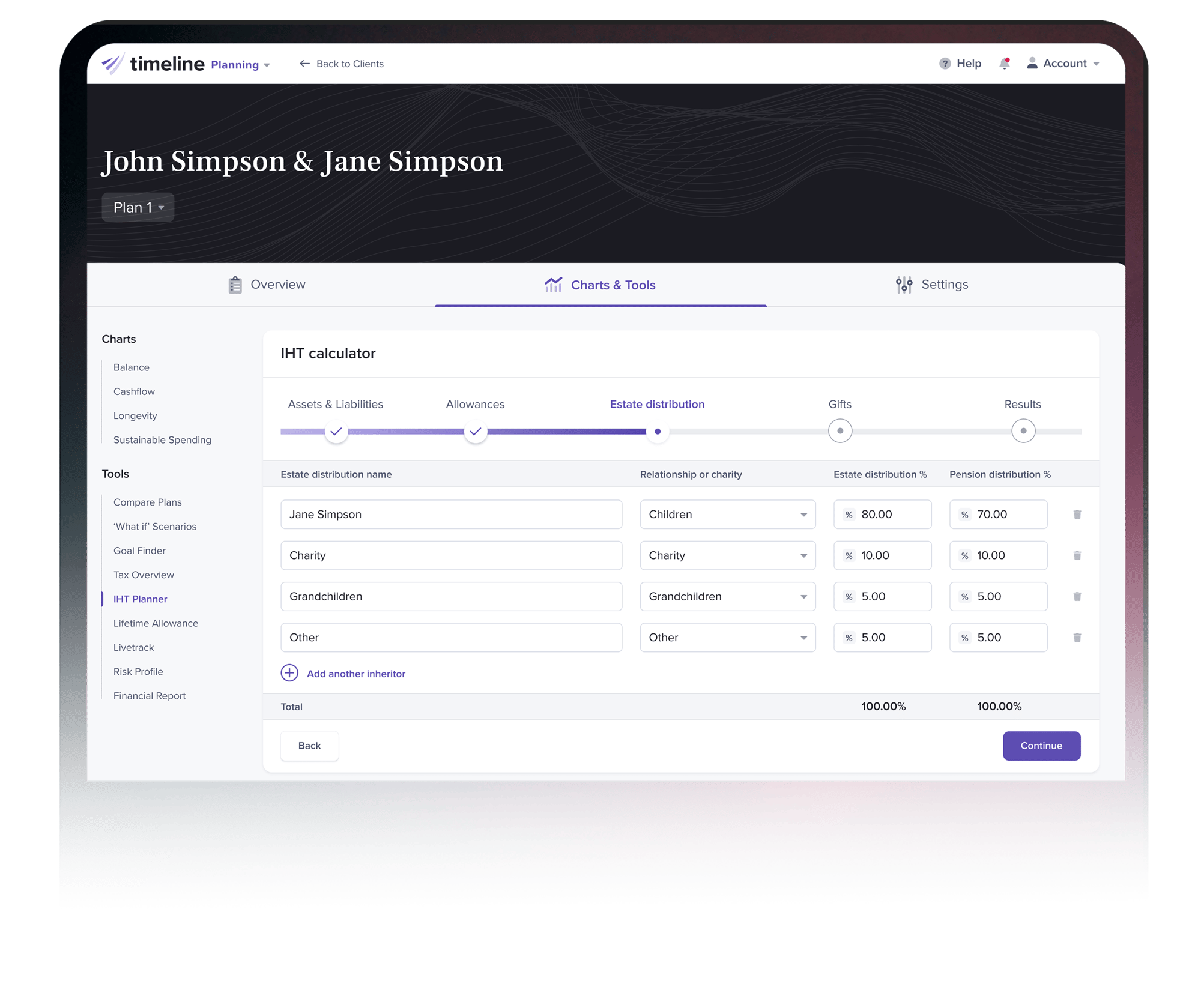
Task: Click the Continue button
Action: (1041, 746)
